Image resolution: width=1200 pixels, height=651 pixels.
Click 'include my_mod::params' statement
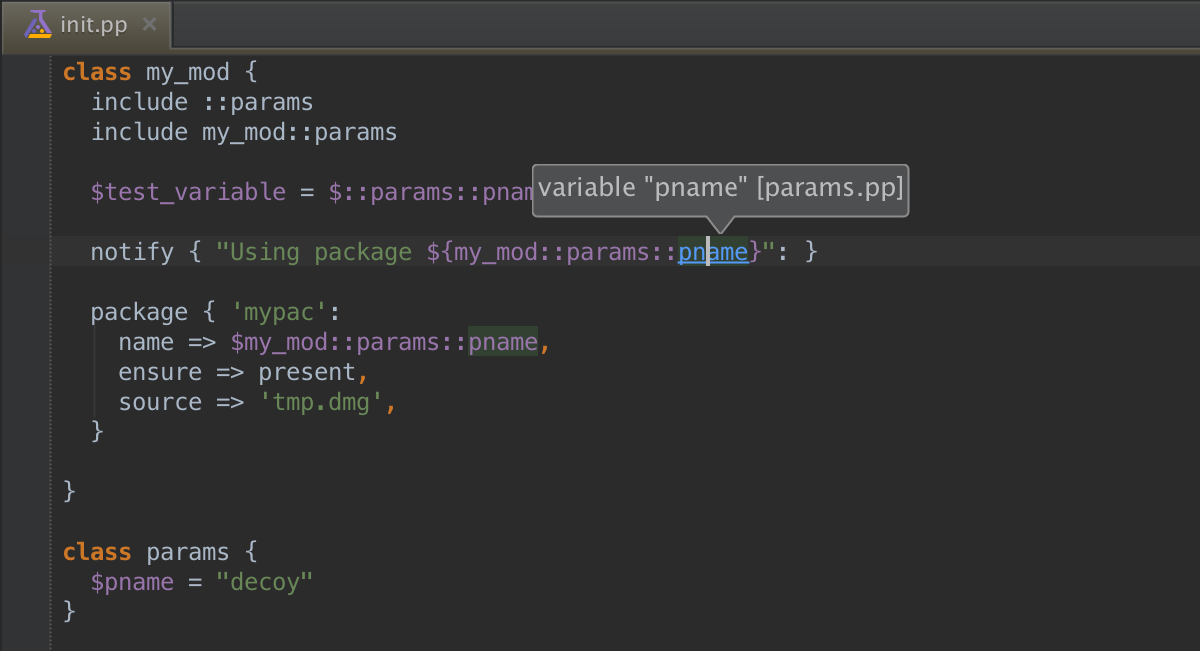coord(244,132)
